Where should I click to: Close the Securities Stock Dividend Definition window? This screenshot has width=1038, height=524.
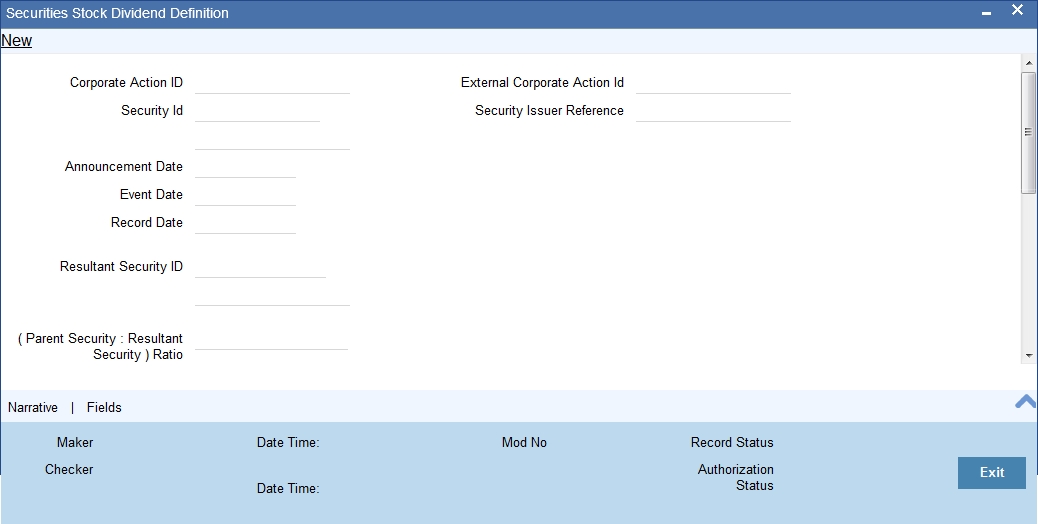tap(1017, 10)
